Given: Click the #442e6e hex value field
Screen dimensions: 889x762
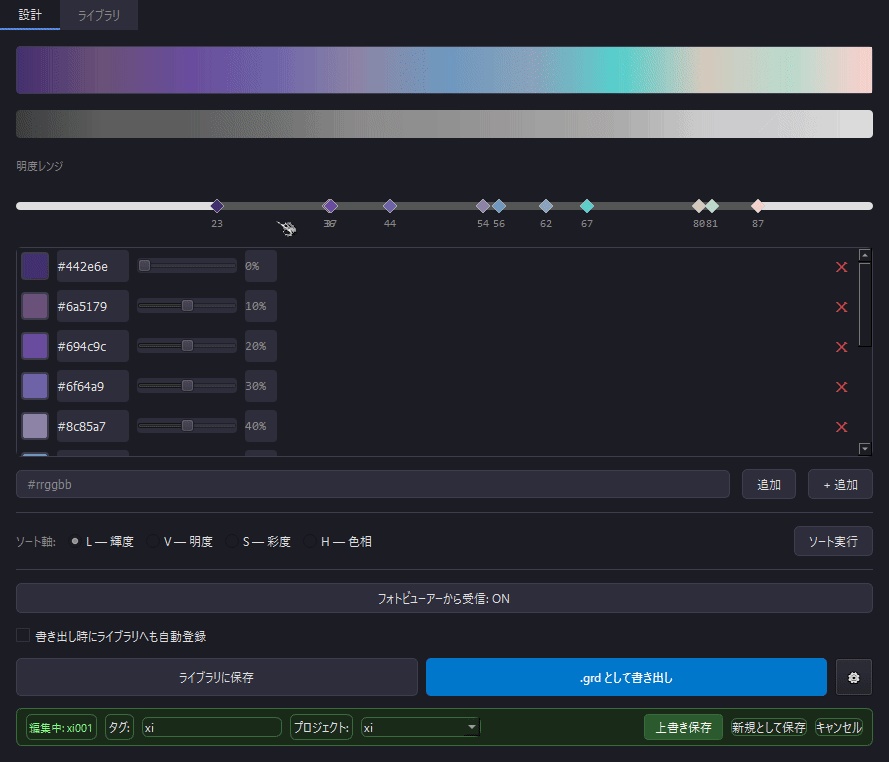Looking at the screenshot, I should [x=92, y=266].
